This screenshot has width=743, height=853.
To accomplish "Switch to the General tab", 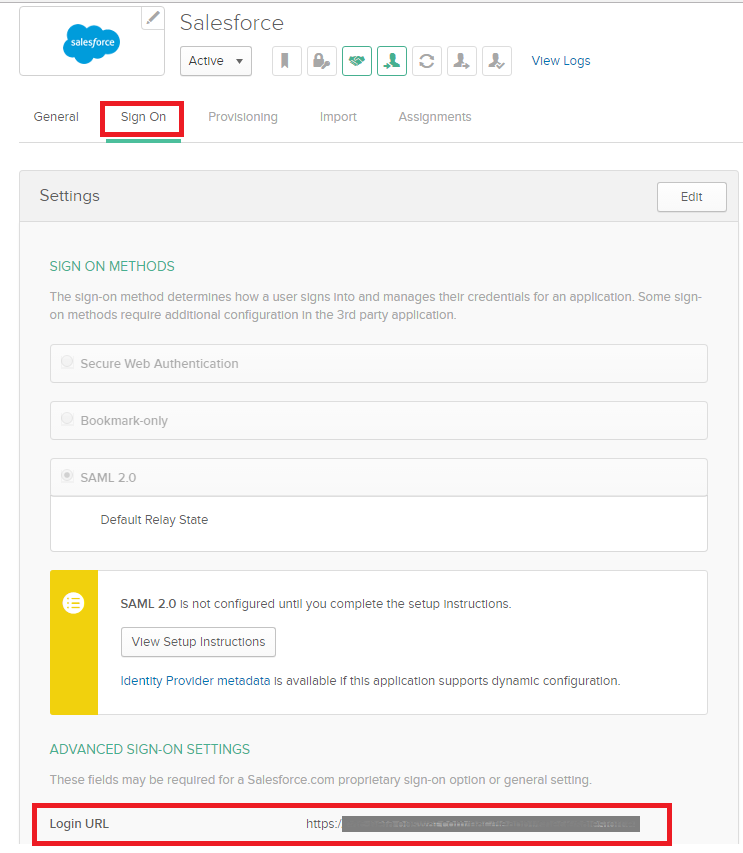I will click(56, 117).
